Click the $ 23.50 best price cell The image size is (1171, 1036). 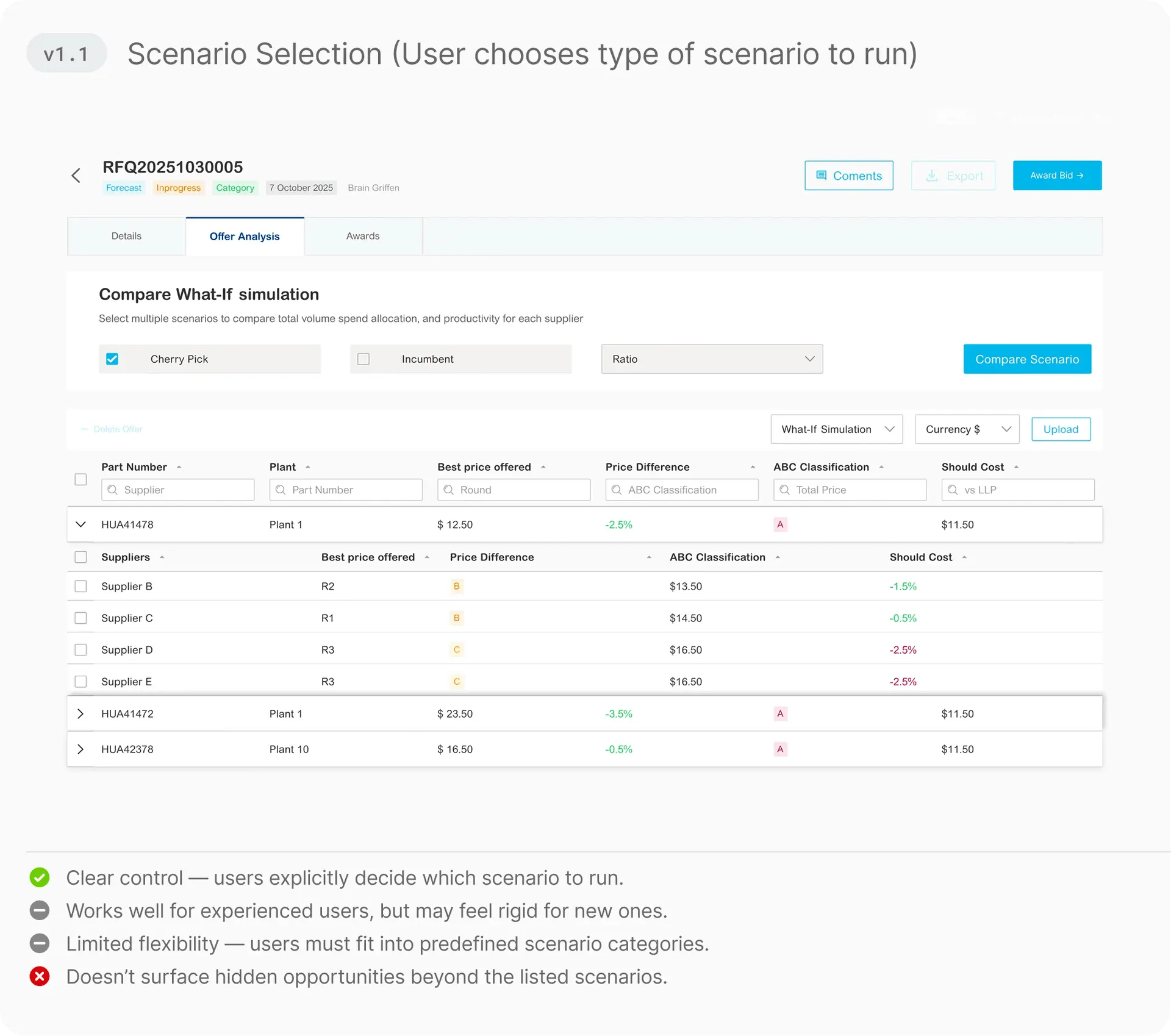click(x=455, y=713)
